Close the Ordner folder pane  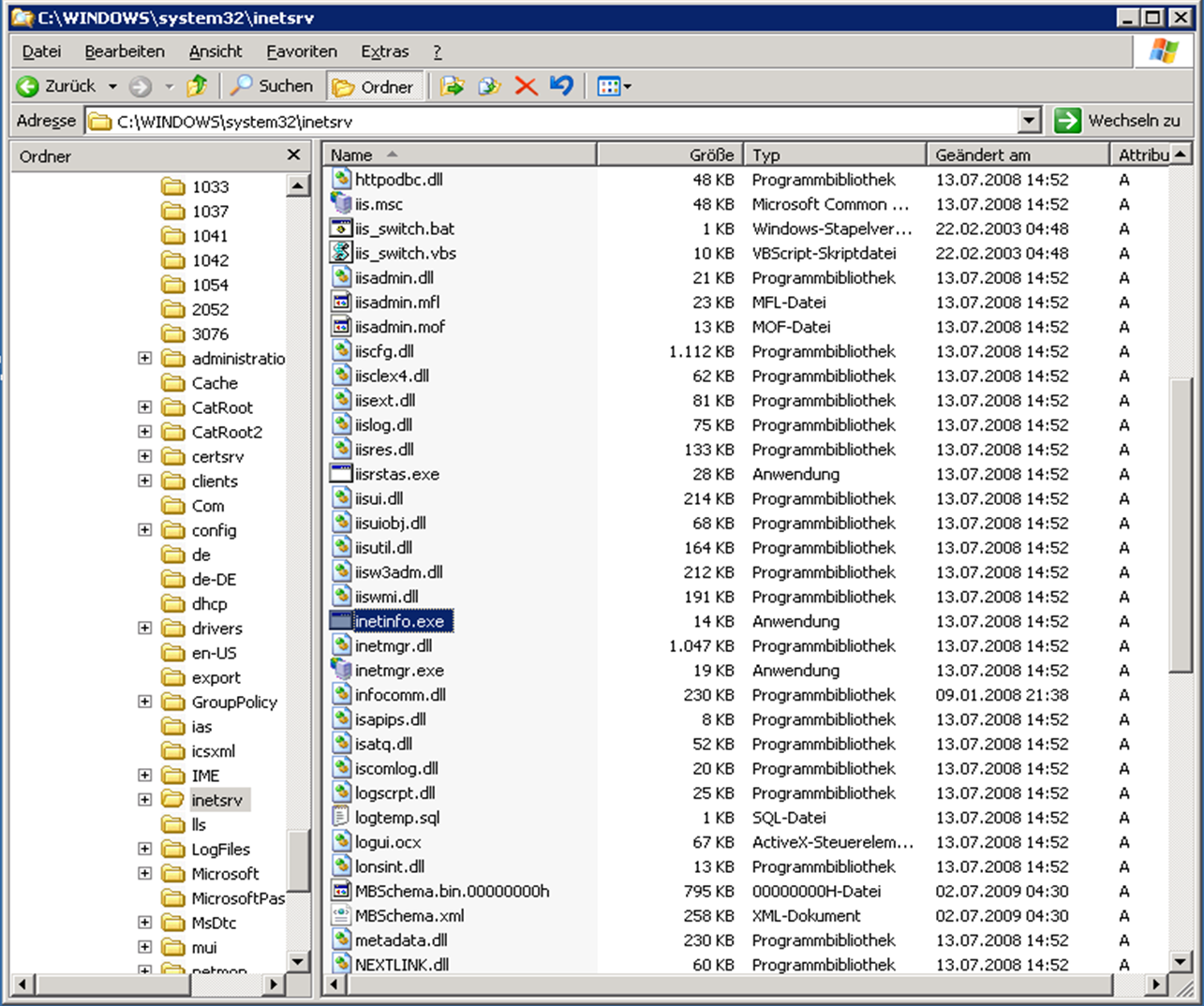(x=293, y=155)
